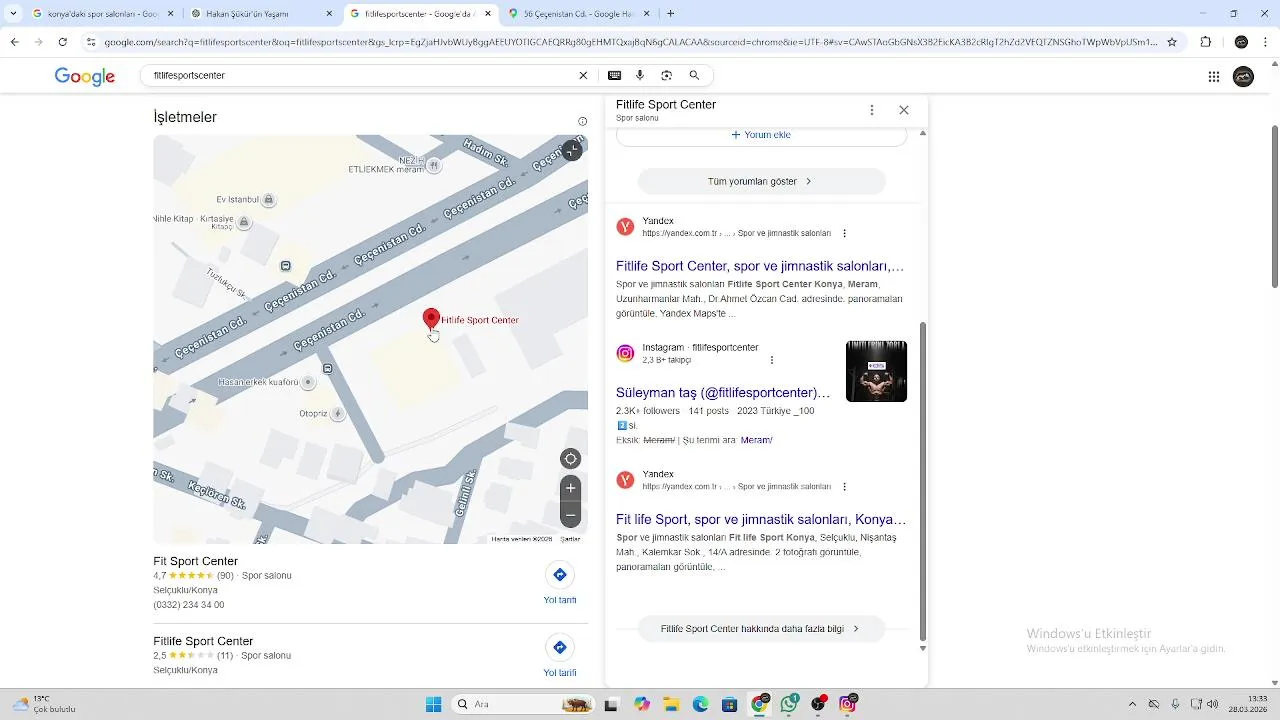Viewport: 1280px width, 720px height.
Task: Open the Chrome extensions icon
Action: click(x=1205, y=42)
